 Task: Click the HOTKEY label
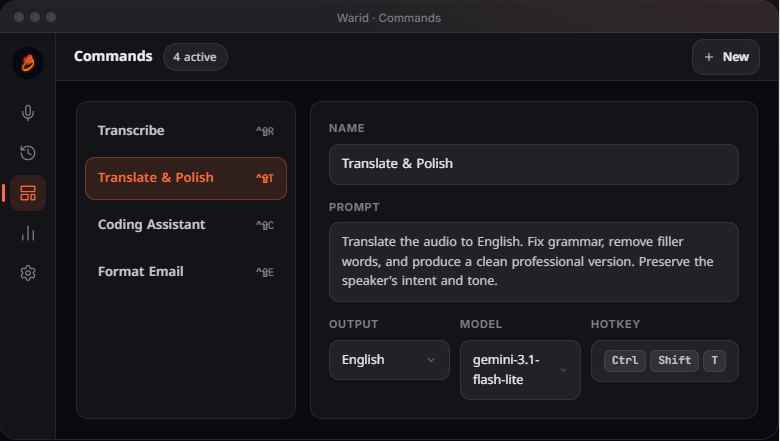[x=615, y=324]
